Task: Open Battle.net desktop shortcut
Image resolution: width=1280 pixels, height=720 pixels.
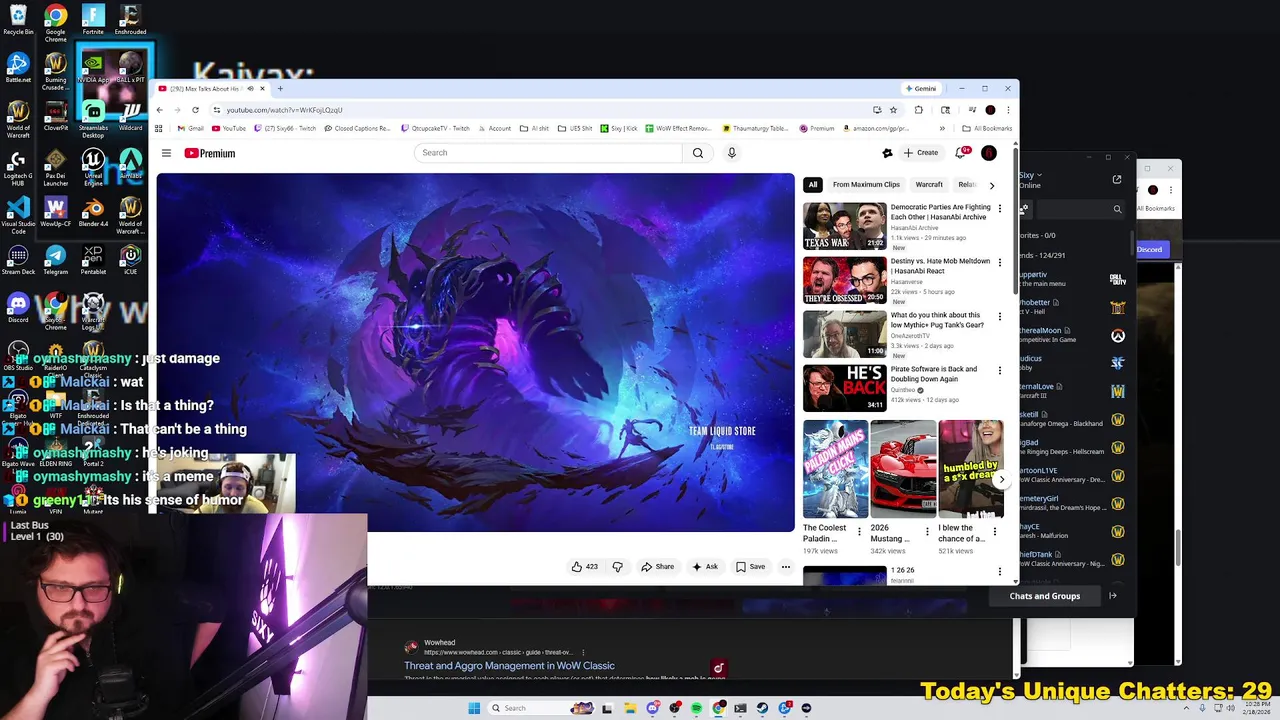Action: pyautogui.click(x=18, y=69)
